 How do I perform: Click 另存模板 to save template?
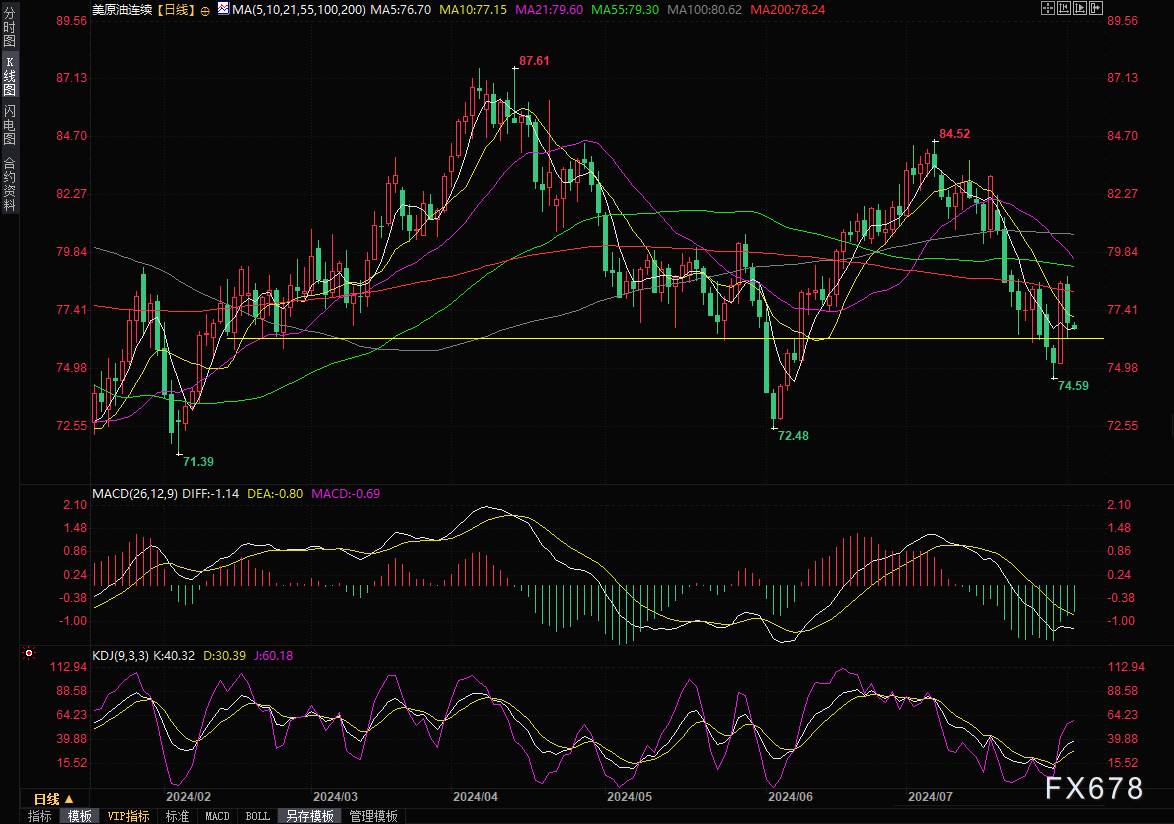click(x=310, y=816)
